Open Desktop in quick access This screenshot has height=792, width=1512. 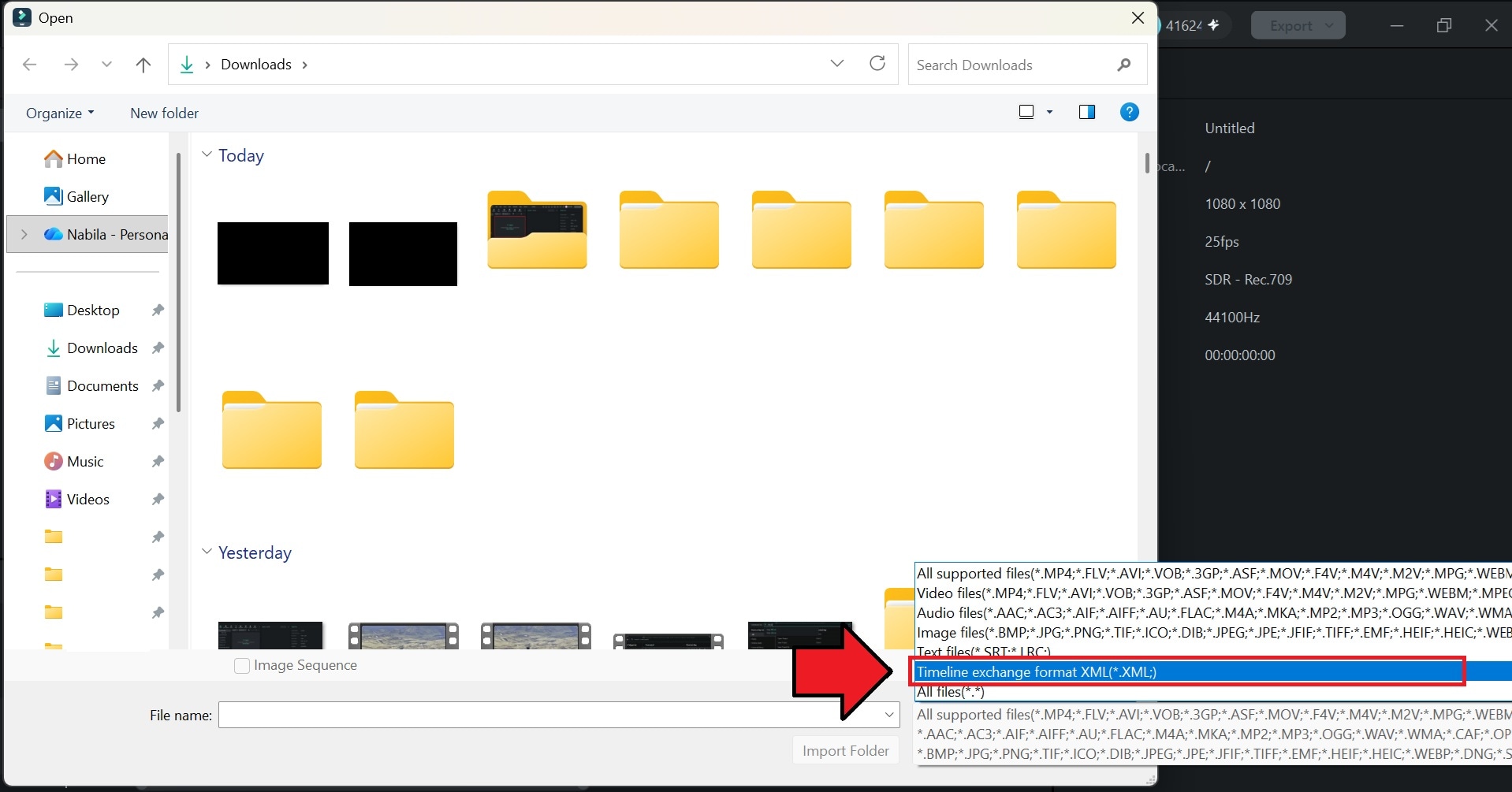[x=93, y=310]
